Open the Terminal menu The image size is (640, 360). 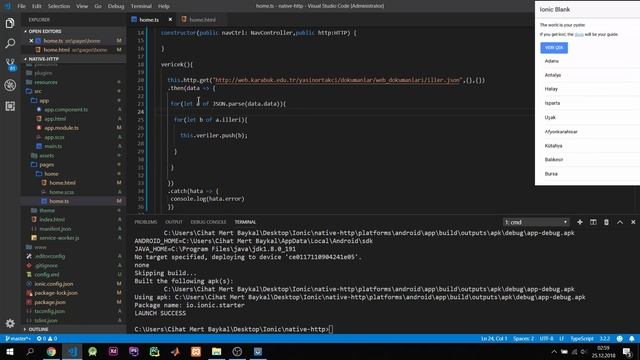pos(141,6)
